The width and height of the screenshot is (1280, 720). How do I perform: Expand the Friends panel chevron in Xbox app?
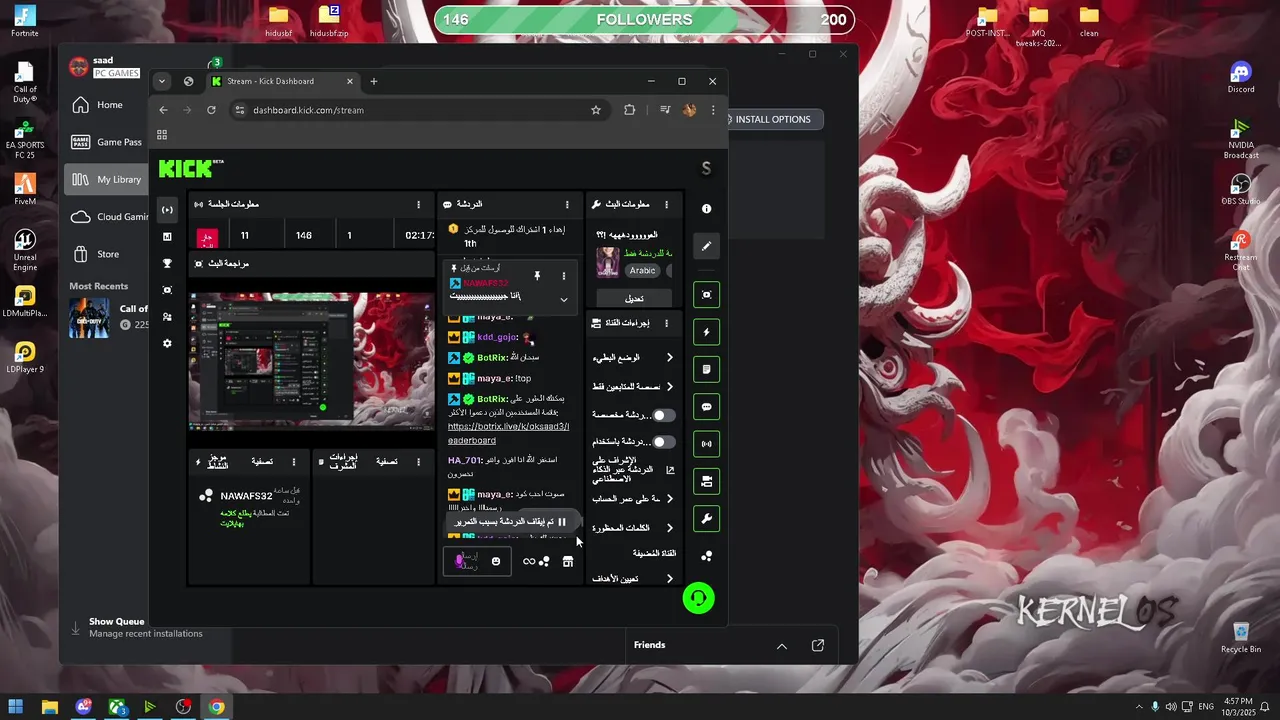tap(782, 646)
